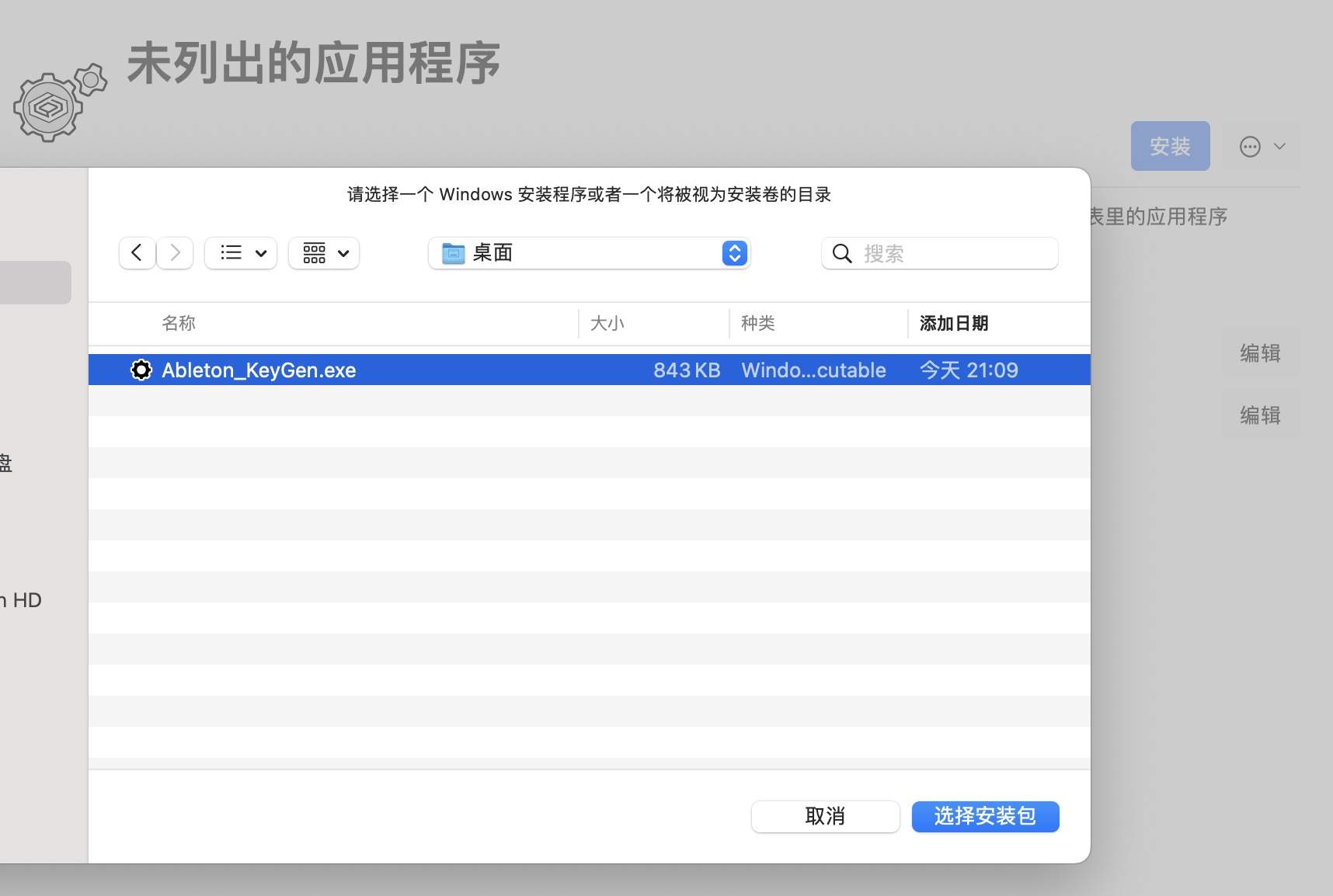Click the back navigation arrow
The width and height of the screenshot is (1333, 896).
[x=137, y=253]
